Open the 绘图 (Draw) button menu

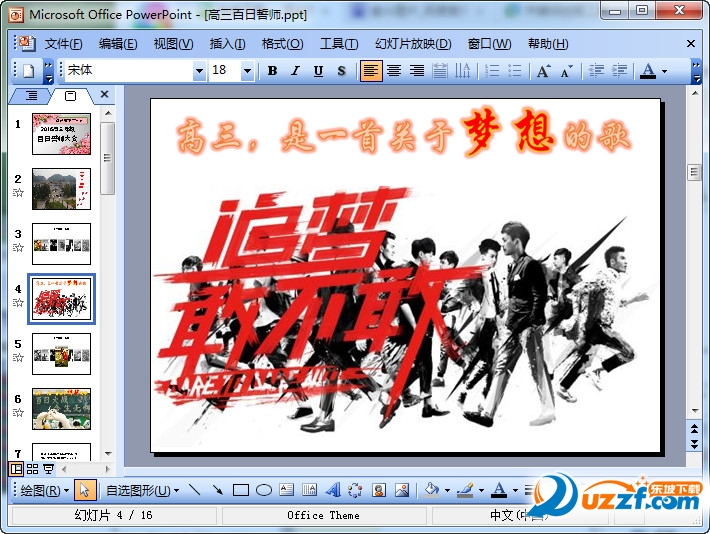pos(45,490)
